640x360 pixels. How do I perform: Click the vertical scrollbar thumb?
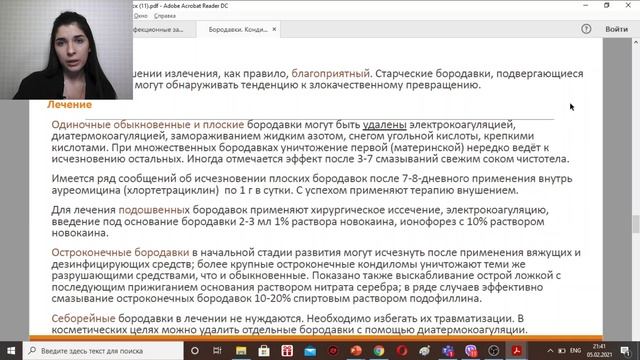pyautogui.click(x=636, y=224)
